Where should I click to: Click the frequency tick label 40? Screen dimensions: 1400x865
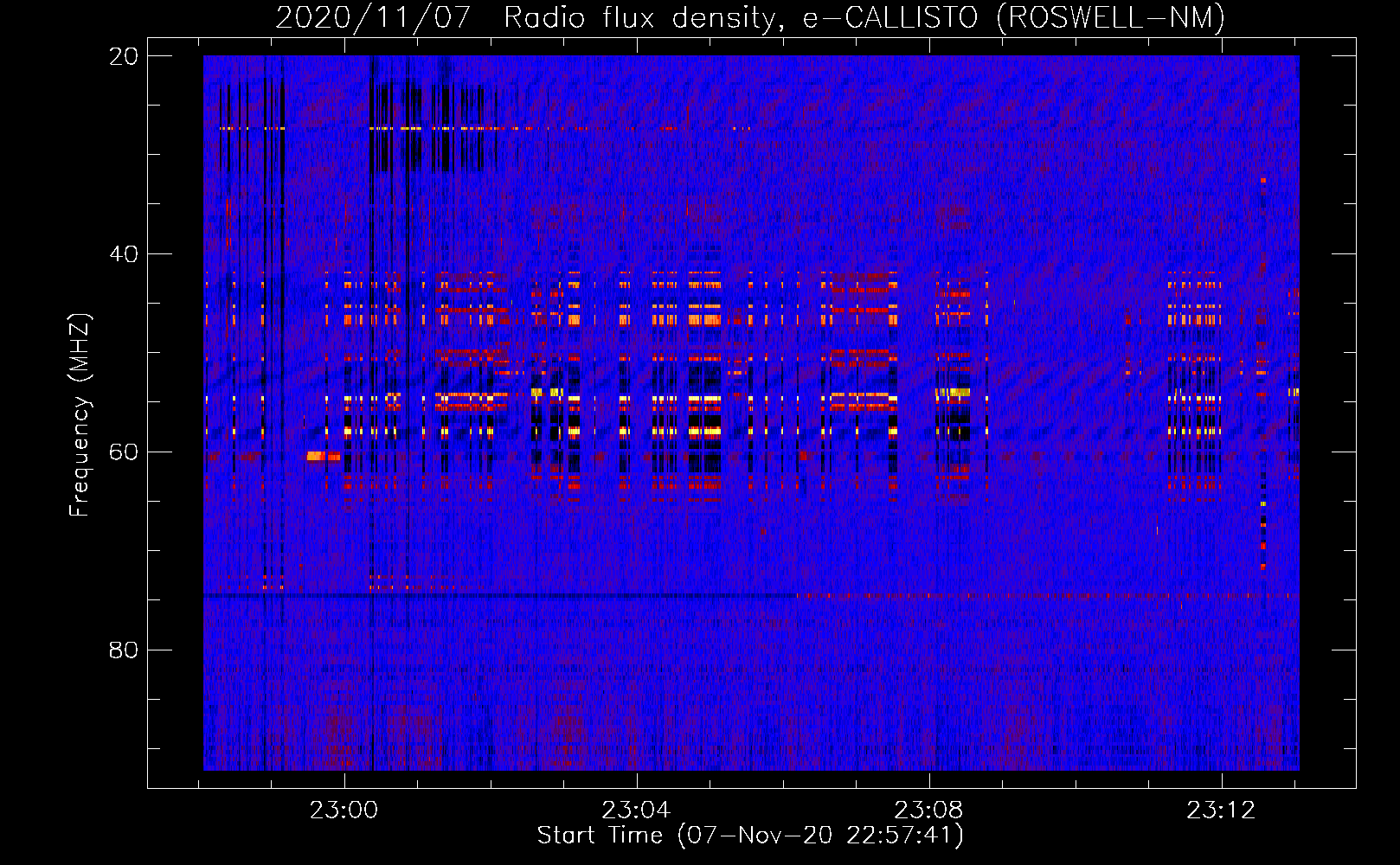click(123, 254)
